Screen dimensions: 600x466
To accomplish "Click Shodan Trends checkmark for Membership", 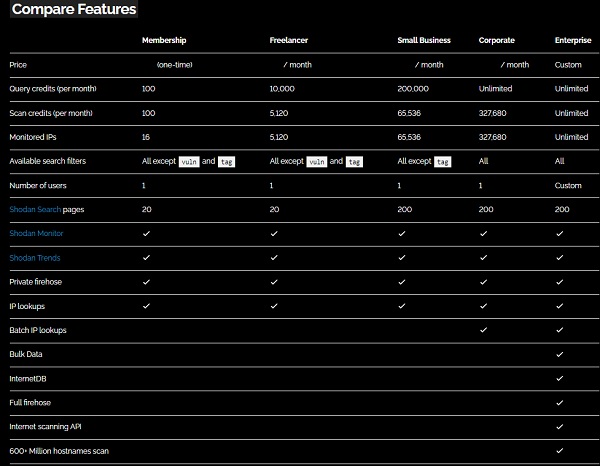I will pyautogui.click(x=146, y=257).
